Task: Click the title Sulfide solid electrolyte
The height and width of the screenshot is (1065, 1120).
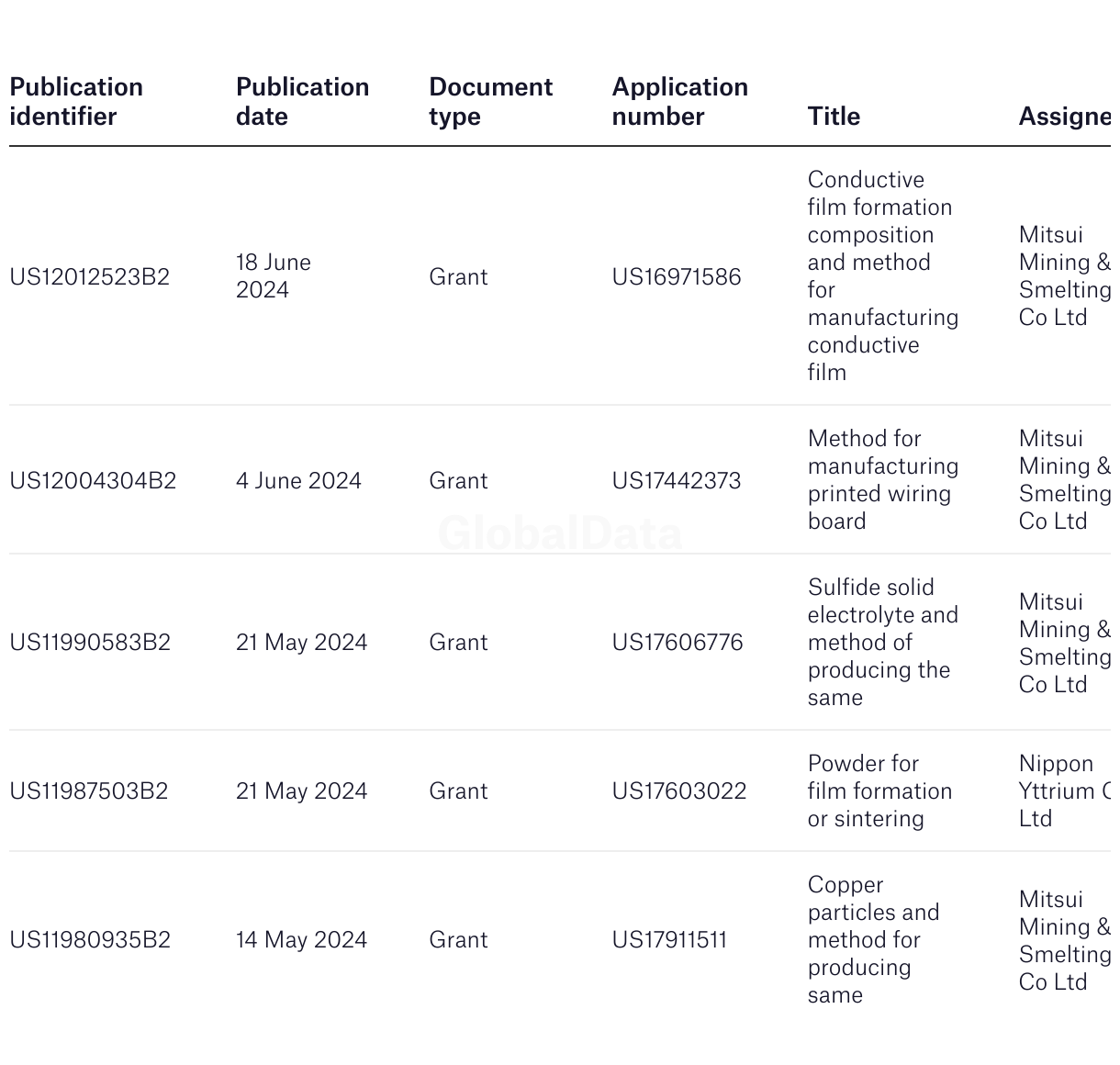Action: (x=883, y=643)
